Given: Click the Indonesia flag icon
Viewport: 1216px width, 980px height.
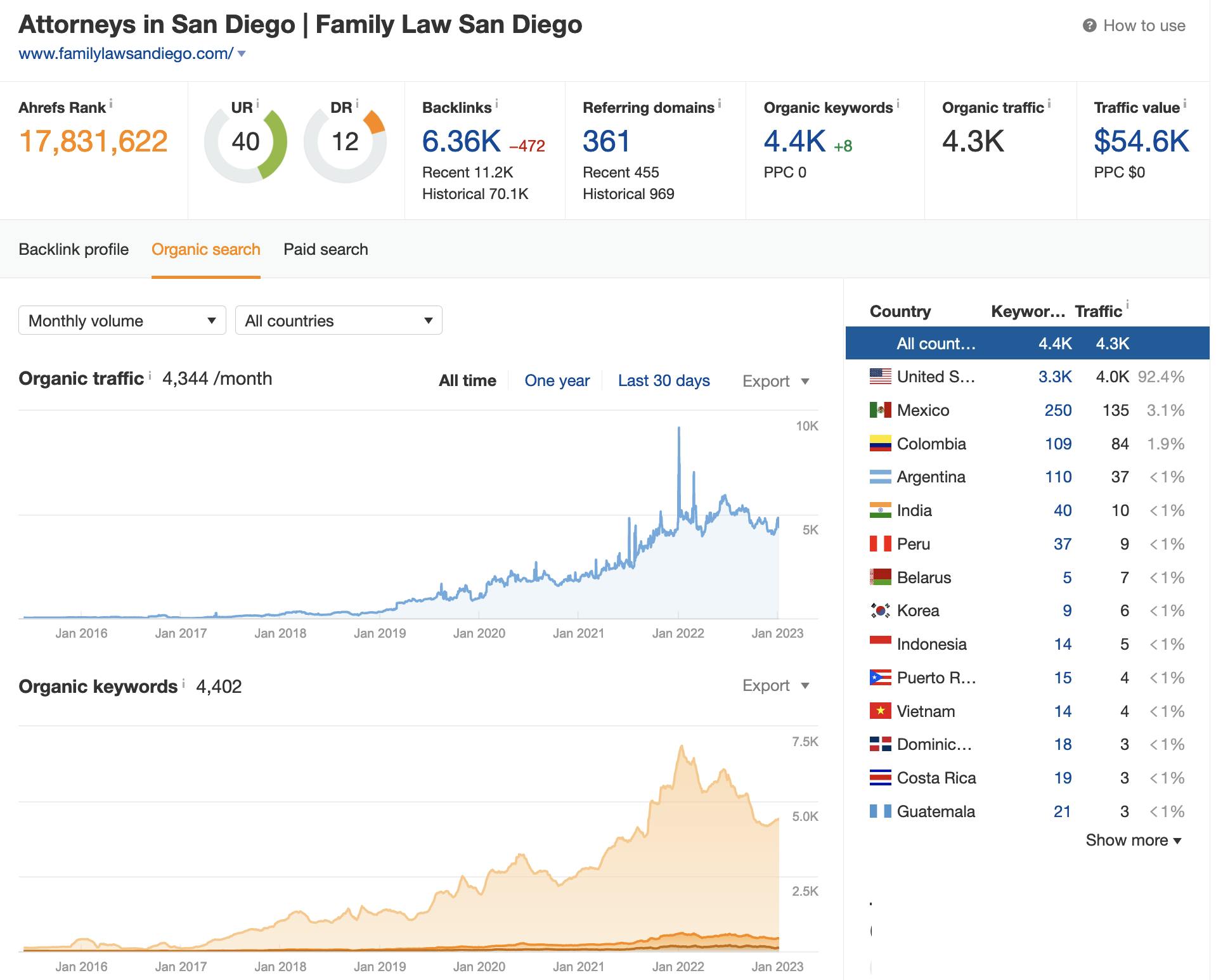Looking at the screenshot, I should (x=880, y=644).
